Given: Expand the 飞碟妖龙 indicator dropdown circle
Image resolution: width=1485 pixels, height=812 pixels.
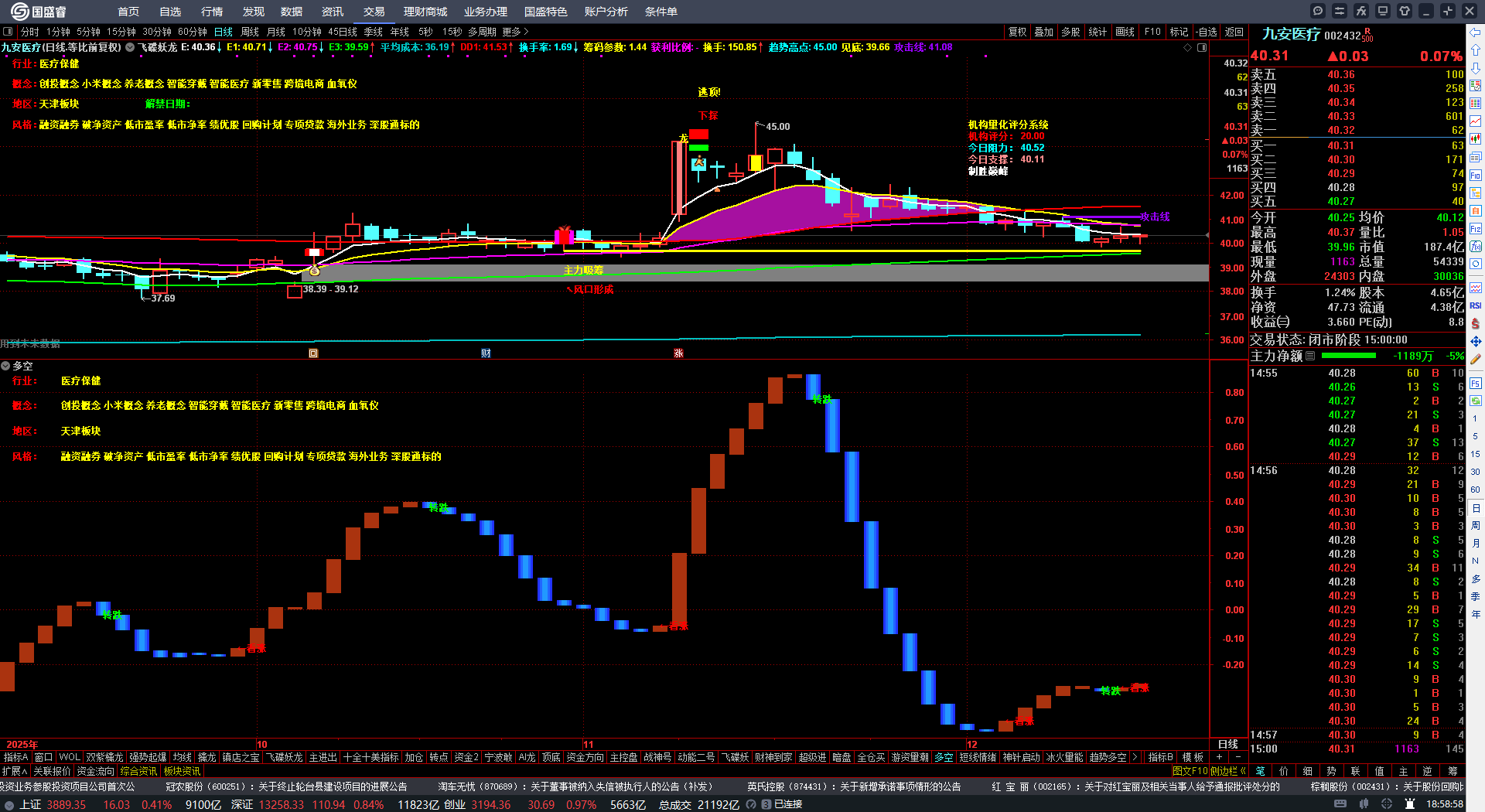Looking at the screenshot, I should (x=130, y=47).
